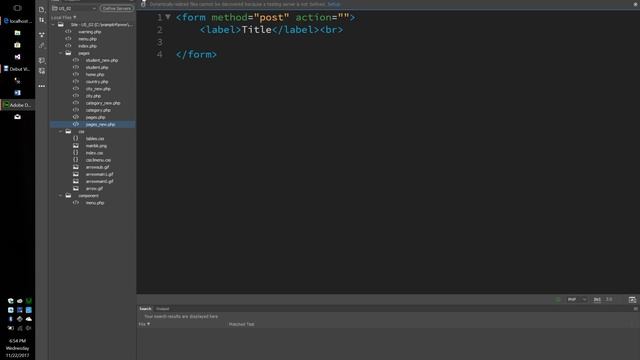Place cursor on the closing </form> tag
The height and width of the screenshot is (360, 640).
(196, 54)
